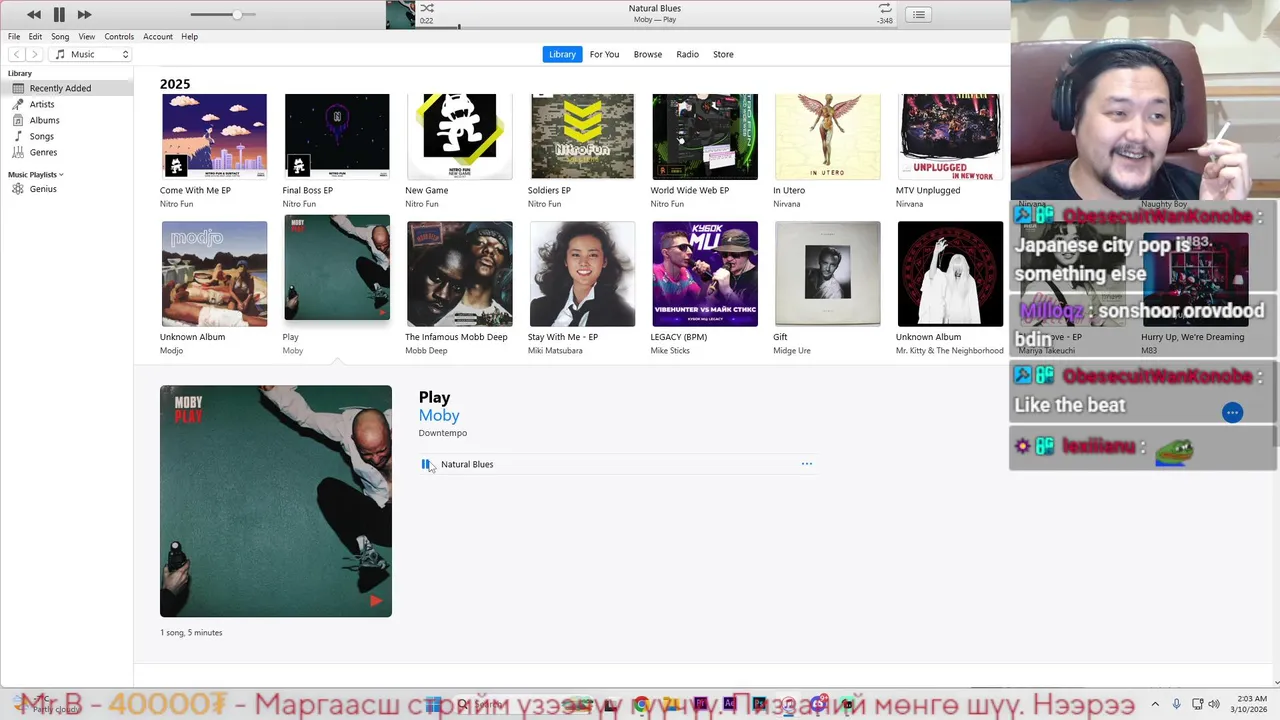Viewport: 1280px width, 720px height.
Task: Select Recently Added in the sidebar
Action: [x=66, y=88]
